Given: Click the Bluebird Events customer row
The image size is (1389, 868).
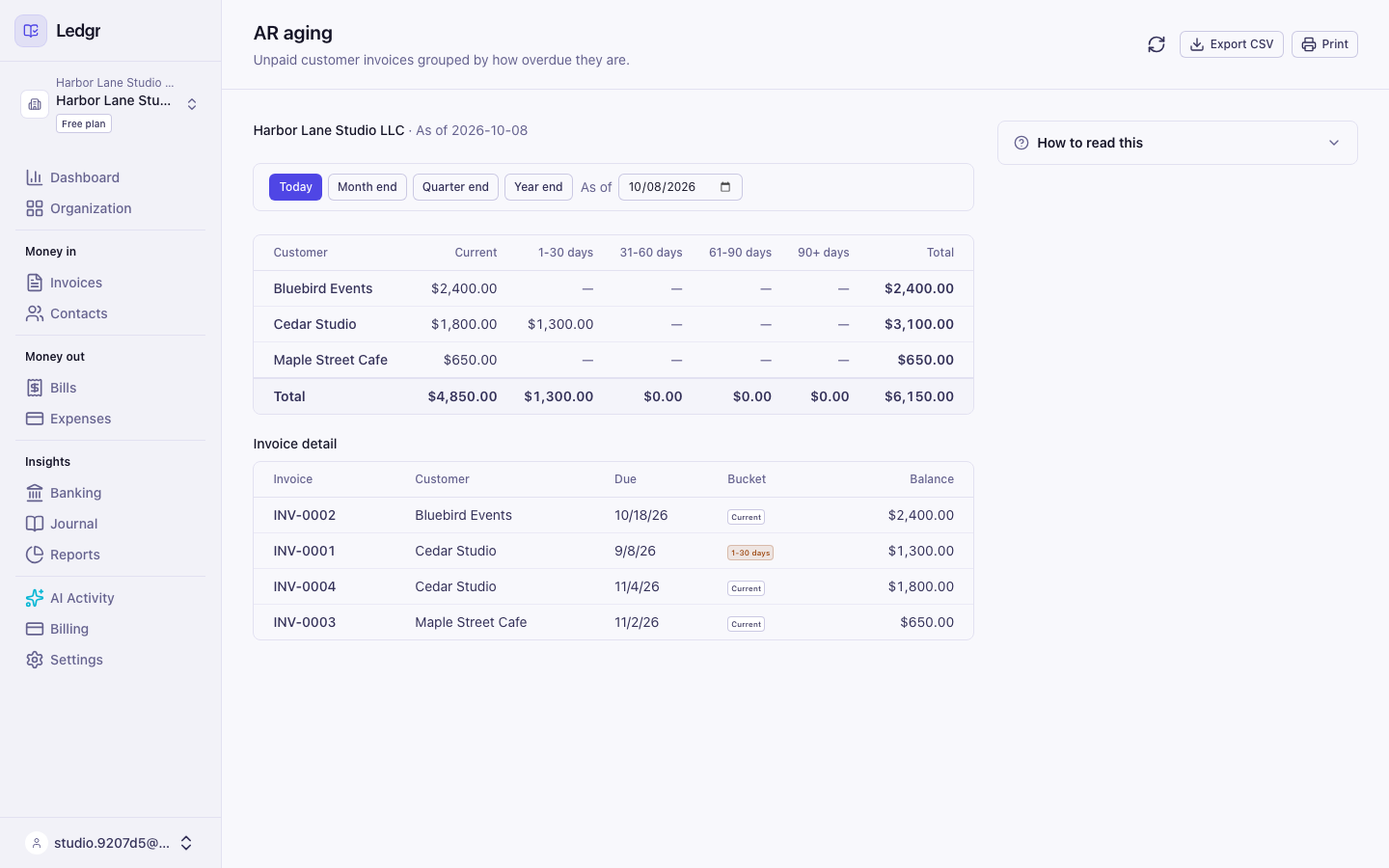Looking at the screenshot, I should pyautogui.click(x=613, y=288).
